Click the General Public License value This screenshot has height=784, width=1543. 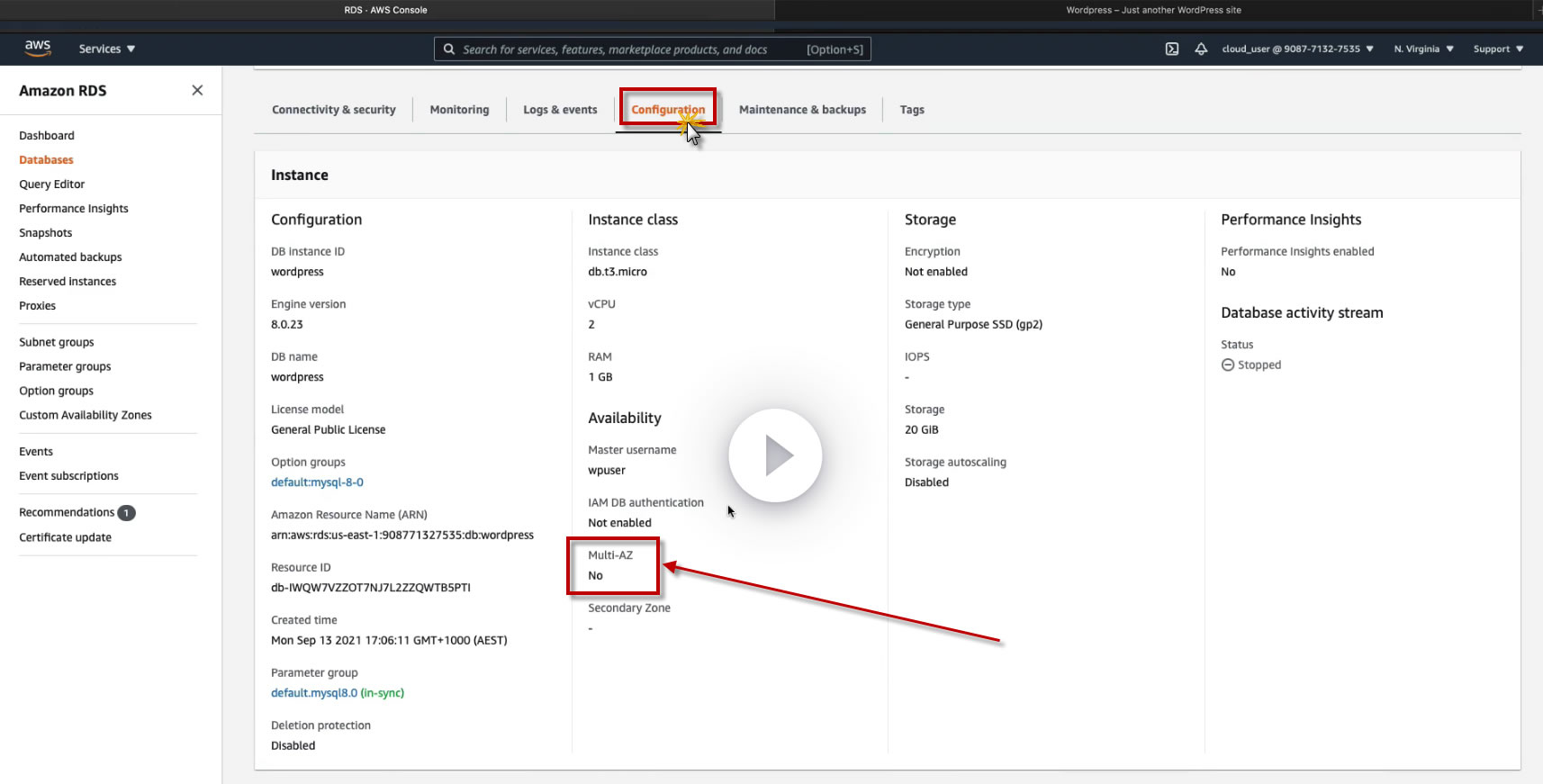pyautogui.click(x=329, y=430)
